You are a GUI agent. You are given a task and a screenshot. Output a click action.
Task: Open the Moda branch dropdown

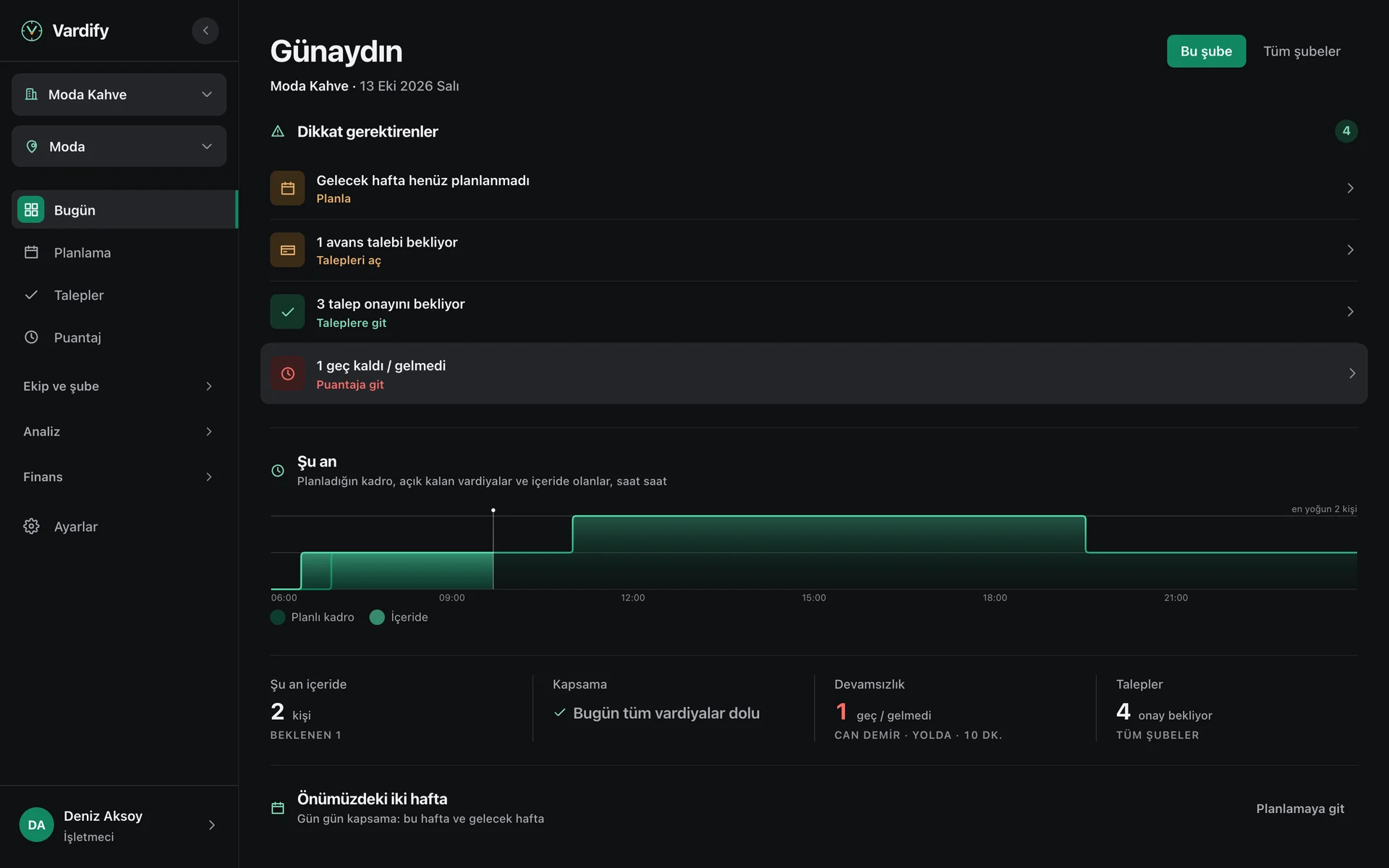pyautogui.click(x=119, y=146)
